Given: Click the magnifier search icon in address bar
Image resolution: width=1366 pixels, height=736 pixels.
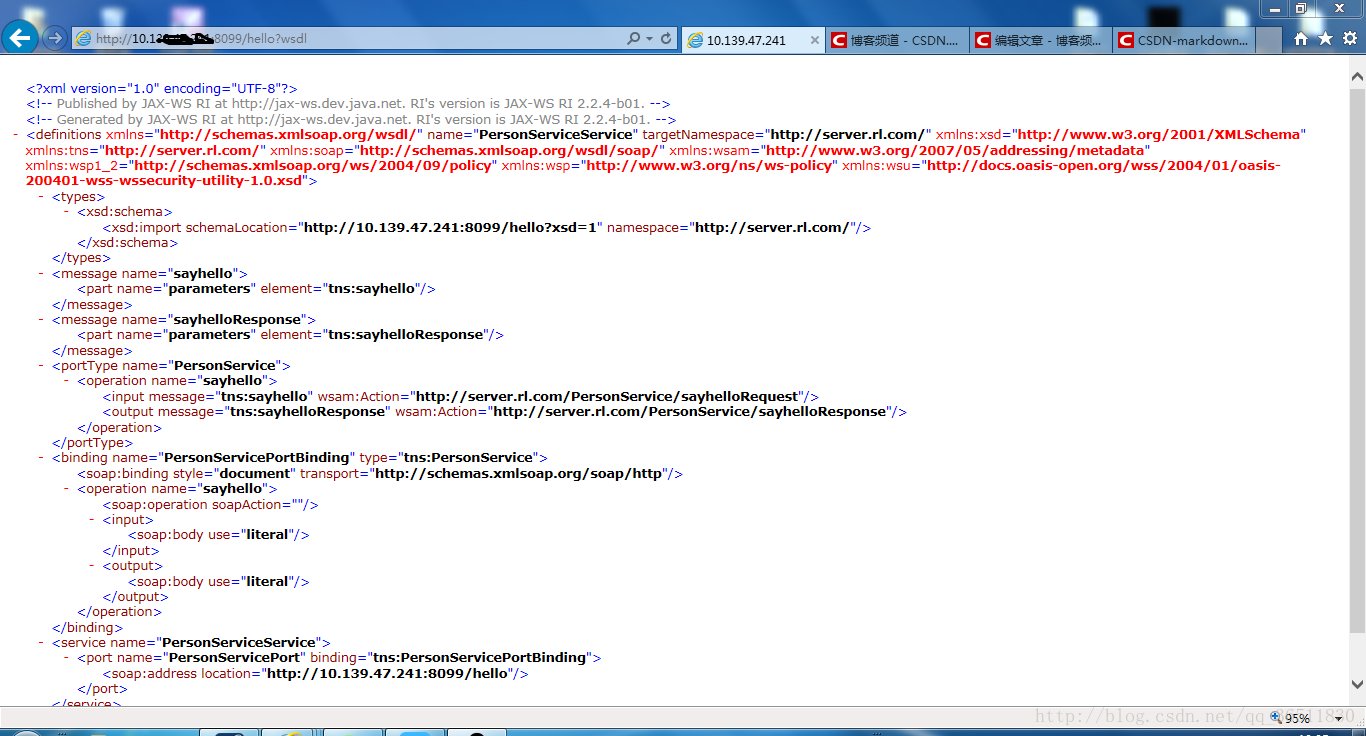Looking at the screenshot, I should pyautogui.click(x=633, y=39).
